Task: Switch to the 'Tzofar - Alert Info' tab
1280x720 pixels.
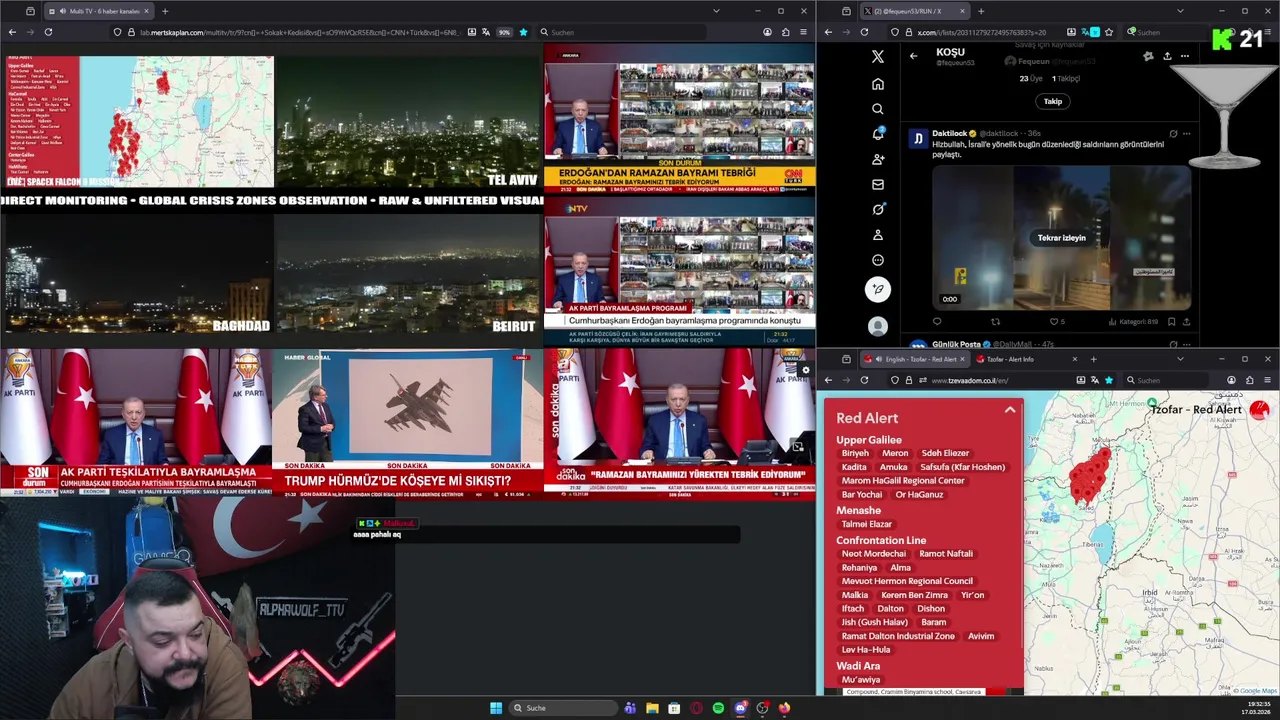Action: pyautogui.click(x=1024, y=359)
